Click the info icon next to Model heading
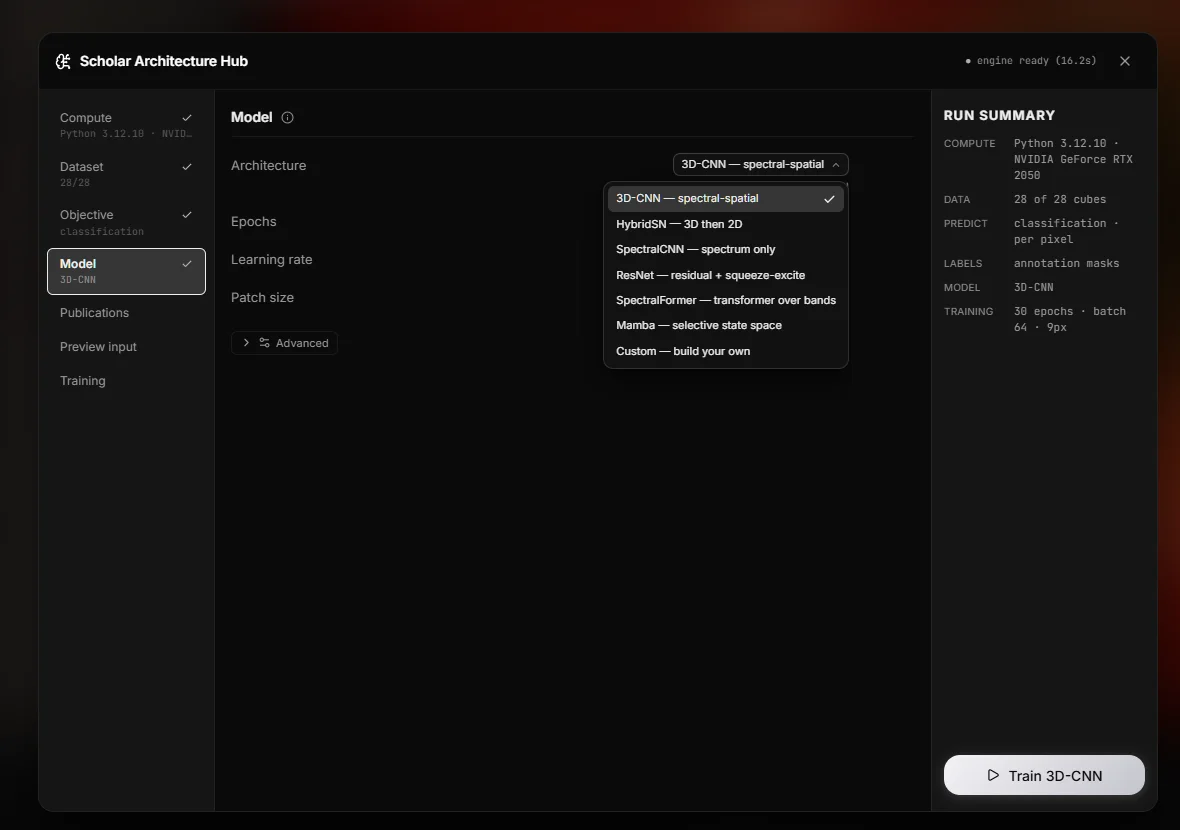1180x830 pixels. click(287, 117)
